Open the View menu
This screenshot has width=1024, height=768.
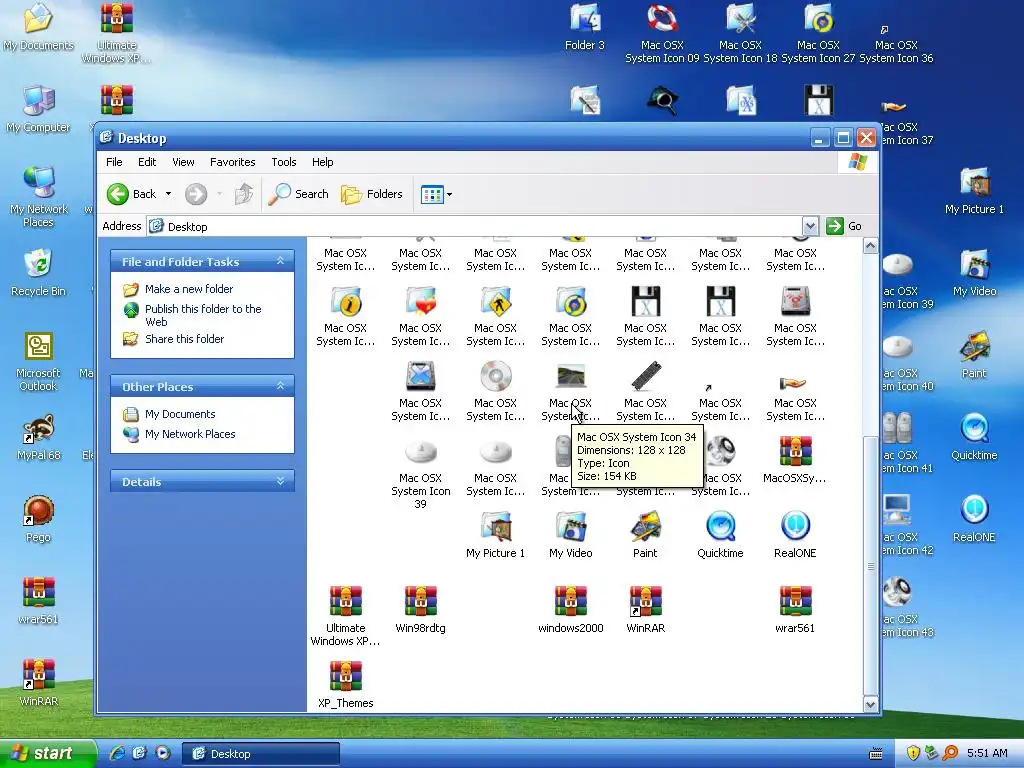click(x=184, y=162)
